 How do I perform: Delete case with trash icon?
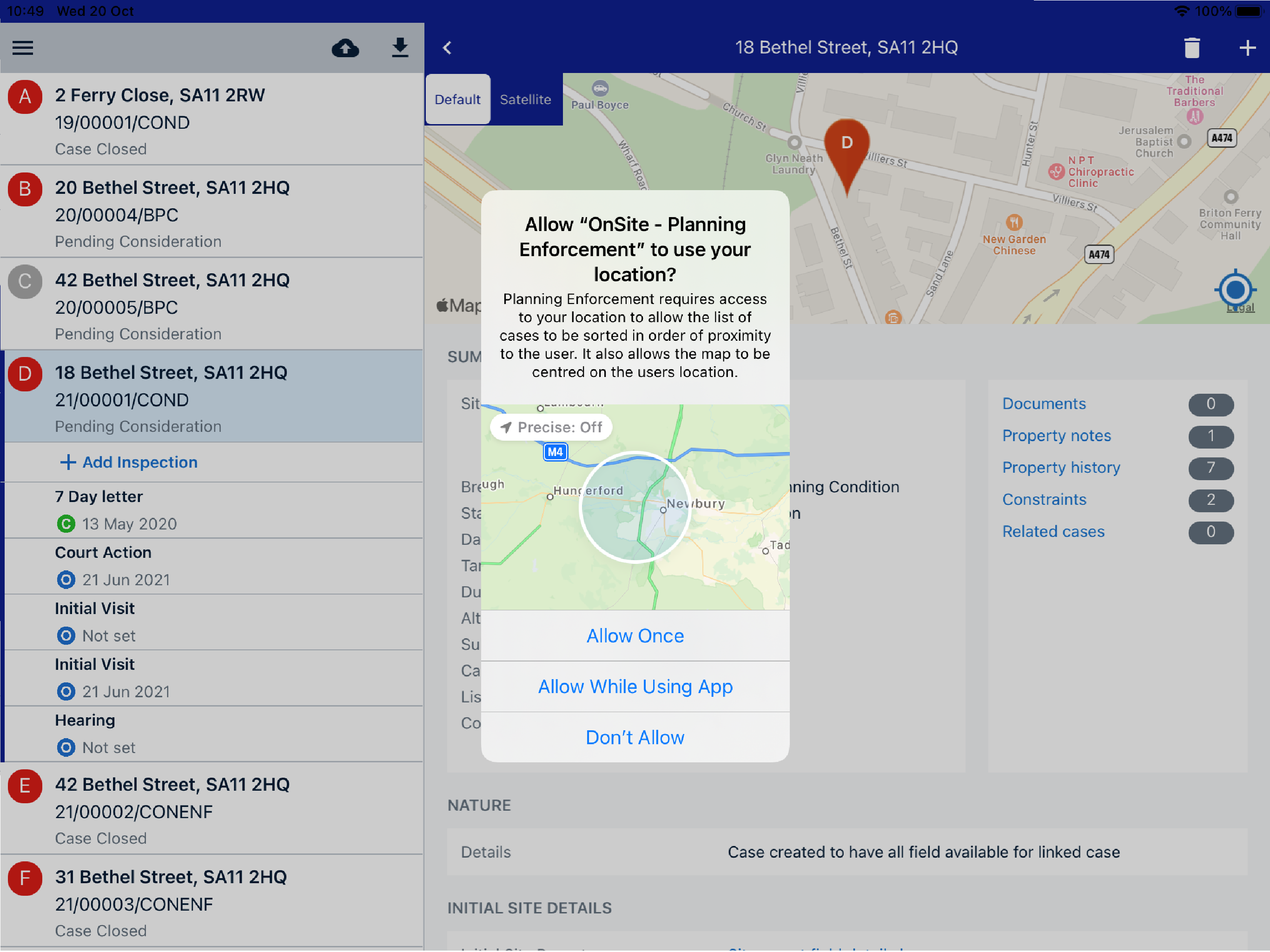point(1192,48)
